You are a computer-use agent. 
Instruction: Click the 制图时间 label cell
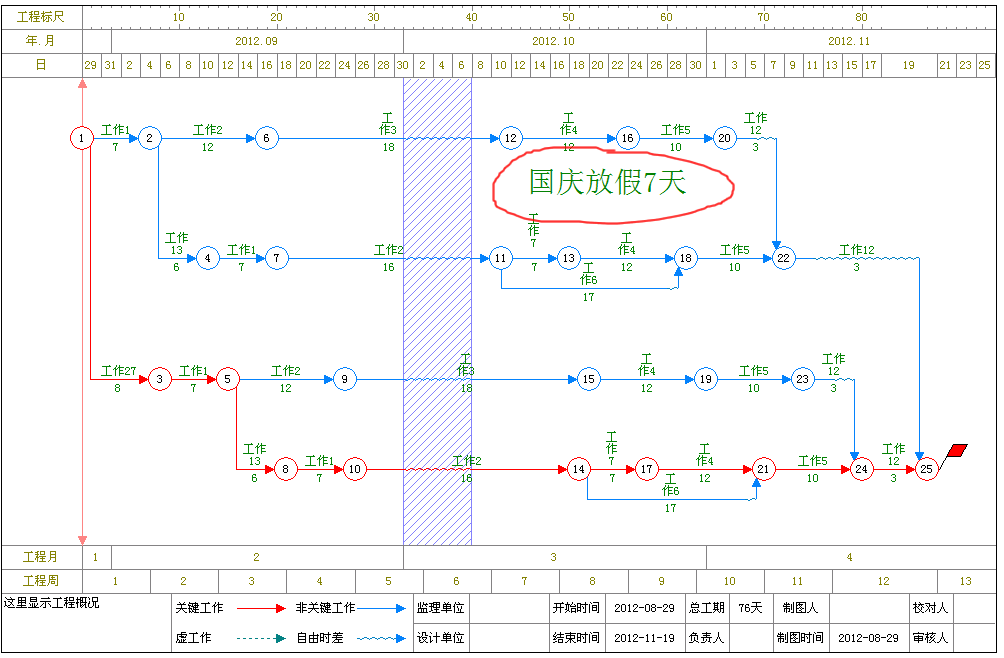point(800,638)
